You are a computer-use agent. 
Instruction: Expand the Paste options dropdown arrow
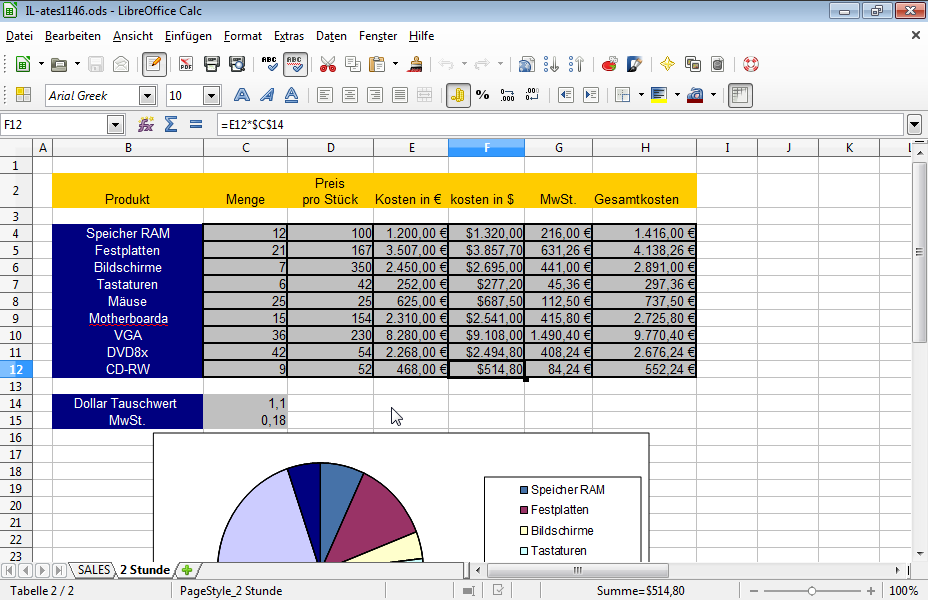click(395, 64)
